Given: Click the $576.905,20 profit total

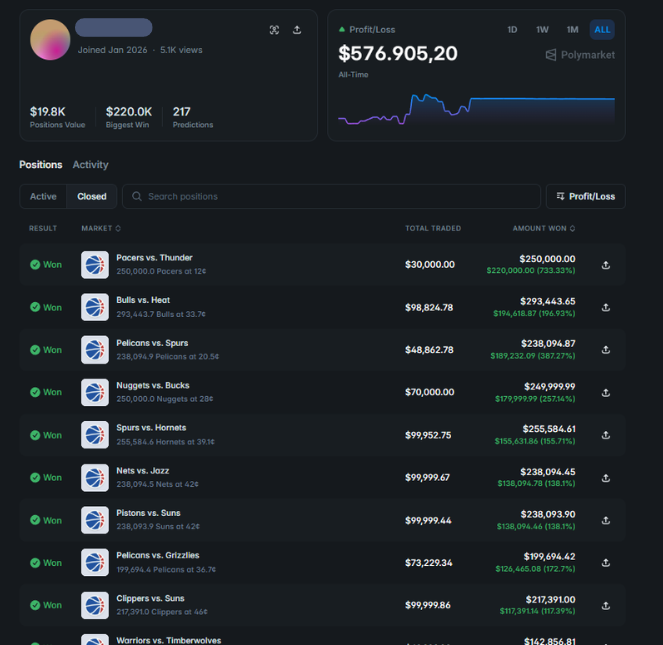Looking at the screenshot, I should tap(397, 54).
